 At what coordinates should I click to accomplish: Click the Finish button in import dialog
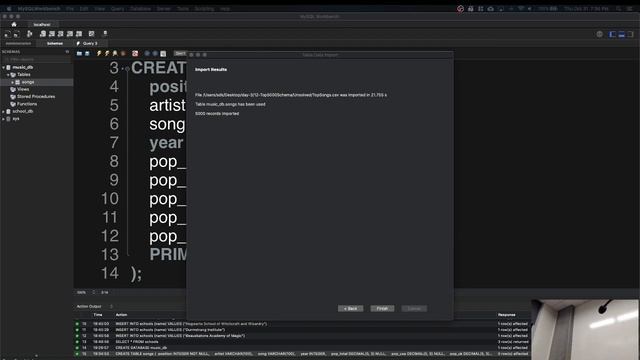[382, 309]
